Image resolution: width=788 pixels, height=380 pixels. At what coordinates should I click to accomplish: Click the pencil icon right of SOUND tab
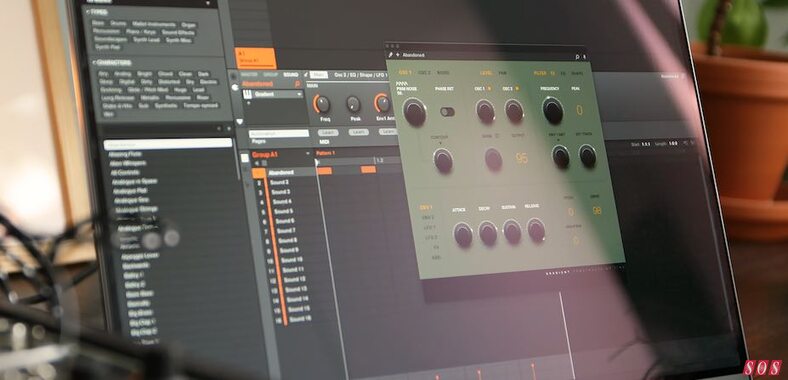coord(305,74)
